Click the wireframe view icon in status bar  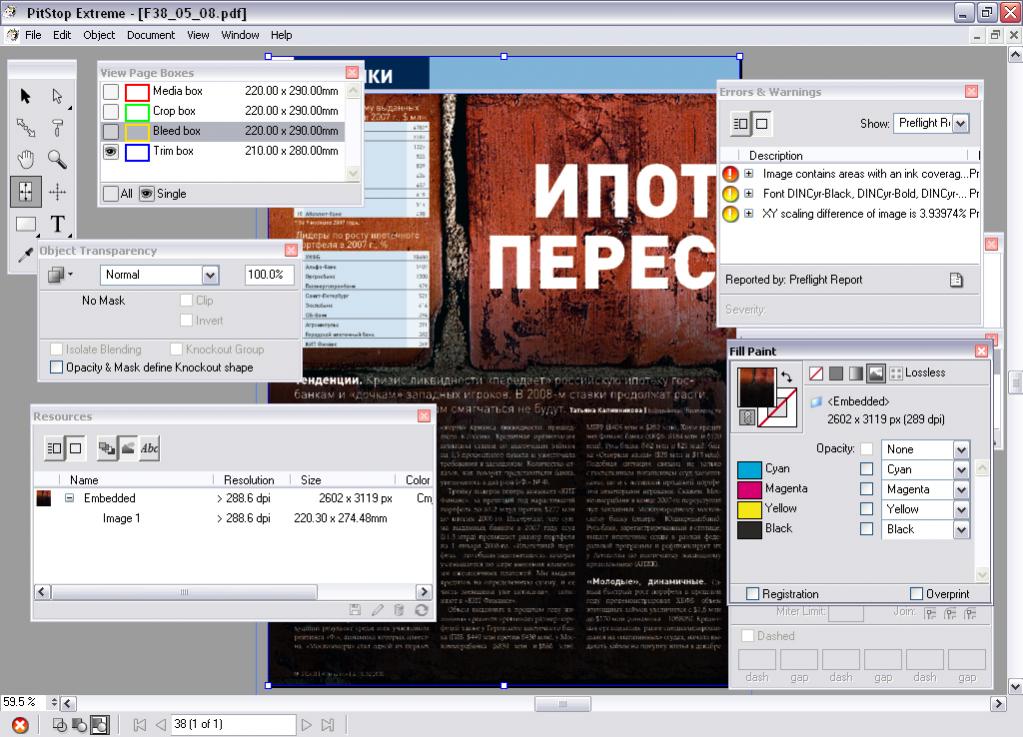point(59,725)
